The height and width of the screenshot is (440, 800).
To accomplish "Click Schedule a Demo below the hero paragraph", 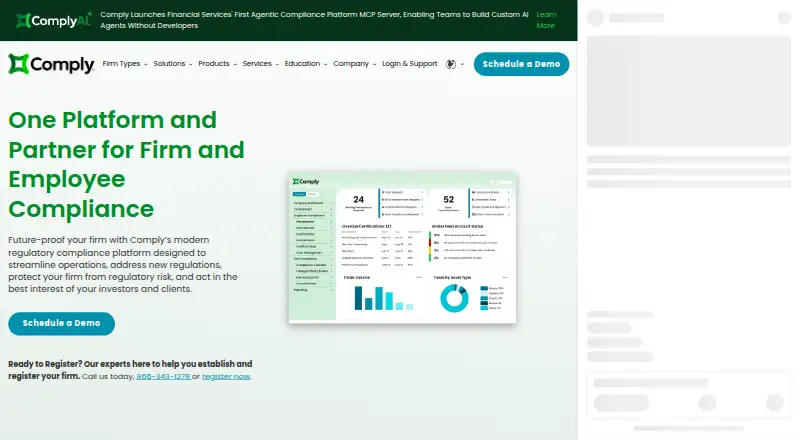I will [x=61, y=323].
